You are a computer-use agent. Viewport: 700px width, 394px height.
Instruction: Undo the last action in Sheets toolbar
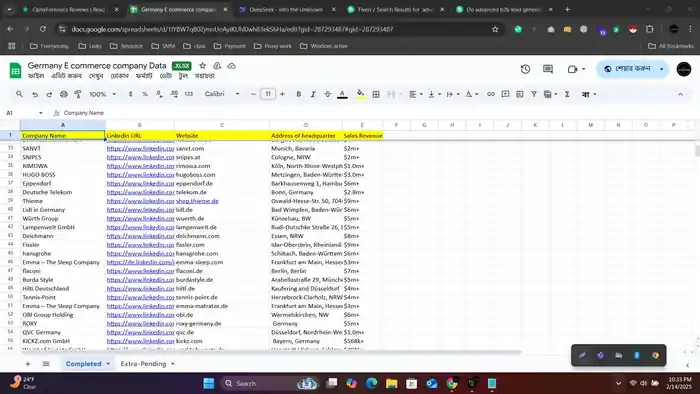(x=35, y=94)
